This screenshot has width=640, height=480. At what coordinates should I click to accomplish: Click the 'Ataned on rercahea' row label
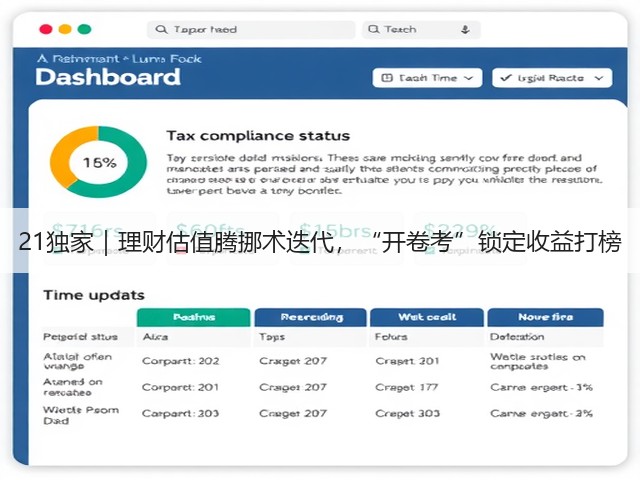(73, 387)
